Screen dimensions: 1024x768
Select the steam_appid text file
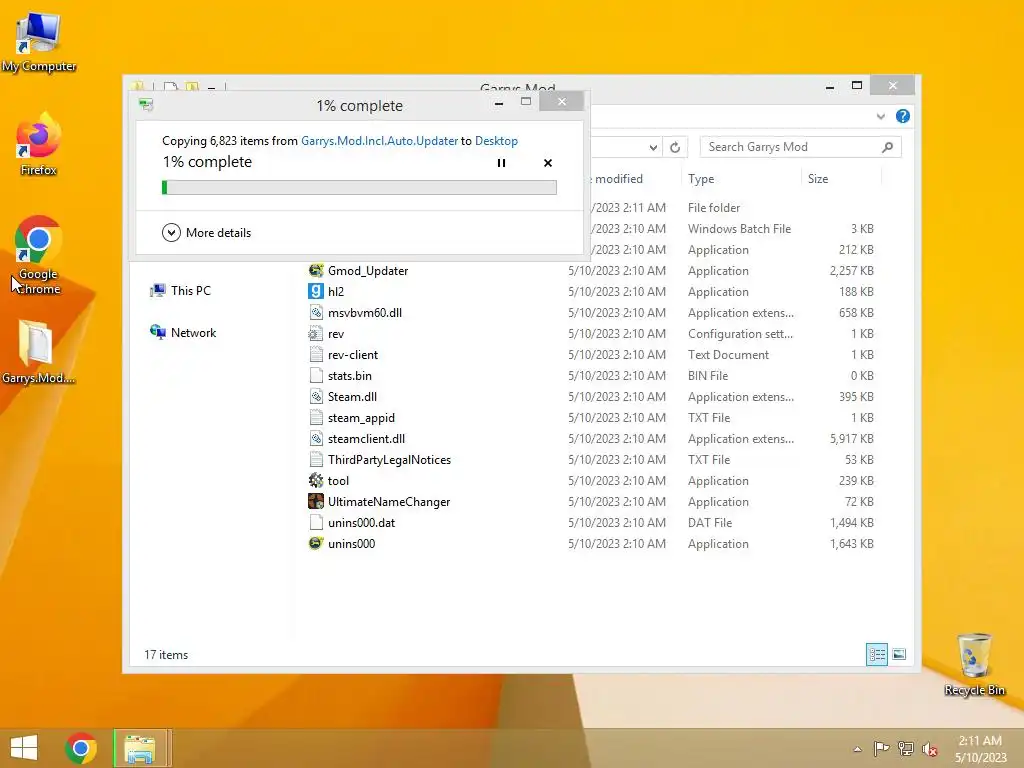point(352,417)
